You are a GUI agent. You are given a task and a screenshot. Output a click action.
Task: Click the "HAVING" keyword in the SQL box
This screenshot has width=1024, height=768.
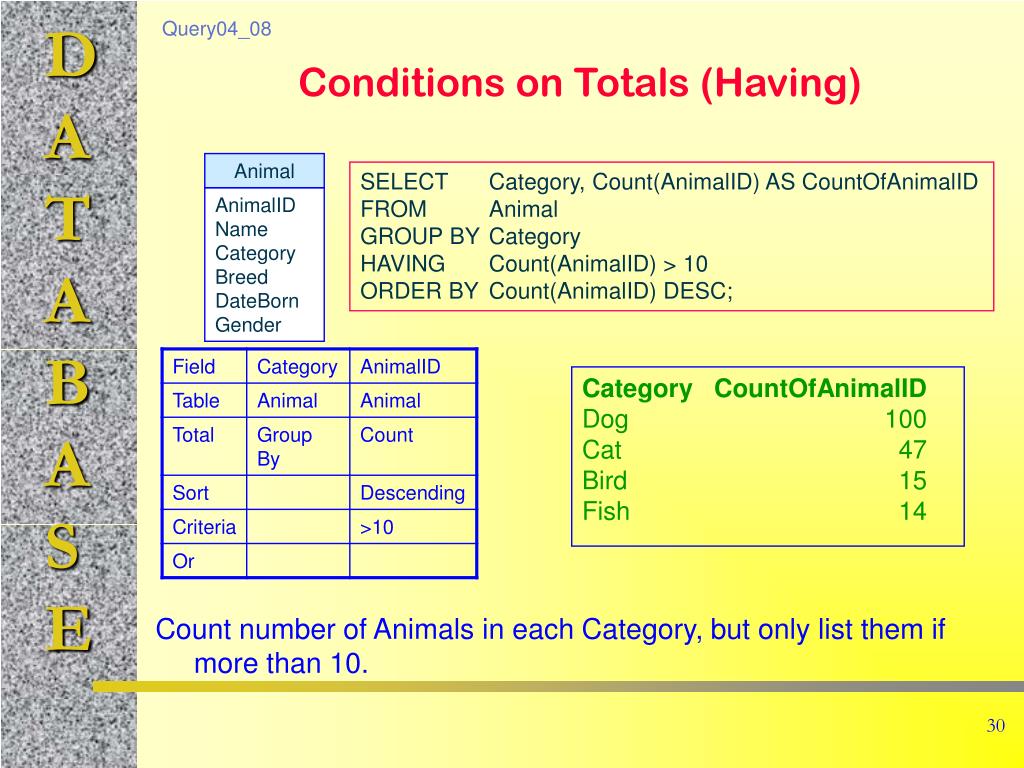click(402, 263)
